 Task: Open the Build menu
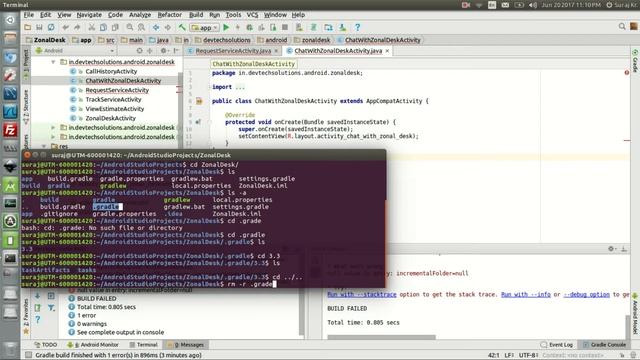coord(196,15)
